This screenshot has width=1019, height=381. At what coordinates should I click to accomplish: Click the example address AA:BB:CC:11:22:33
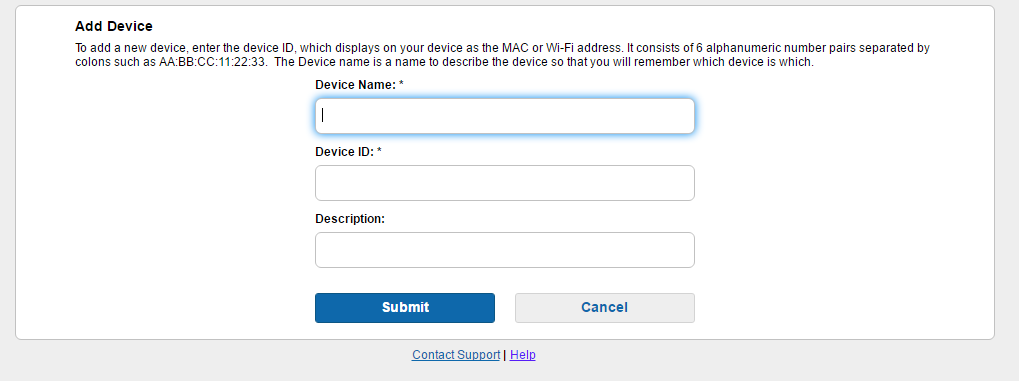tap(213, 62)
